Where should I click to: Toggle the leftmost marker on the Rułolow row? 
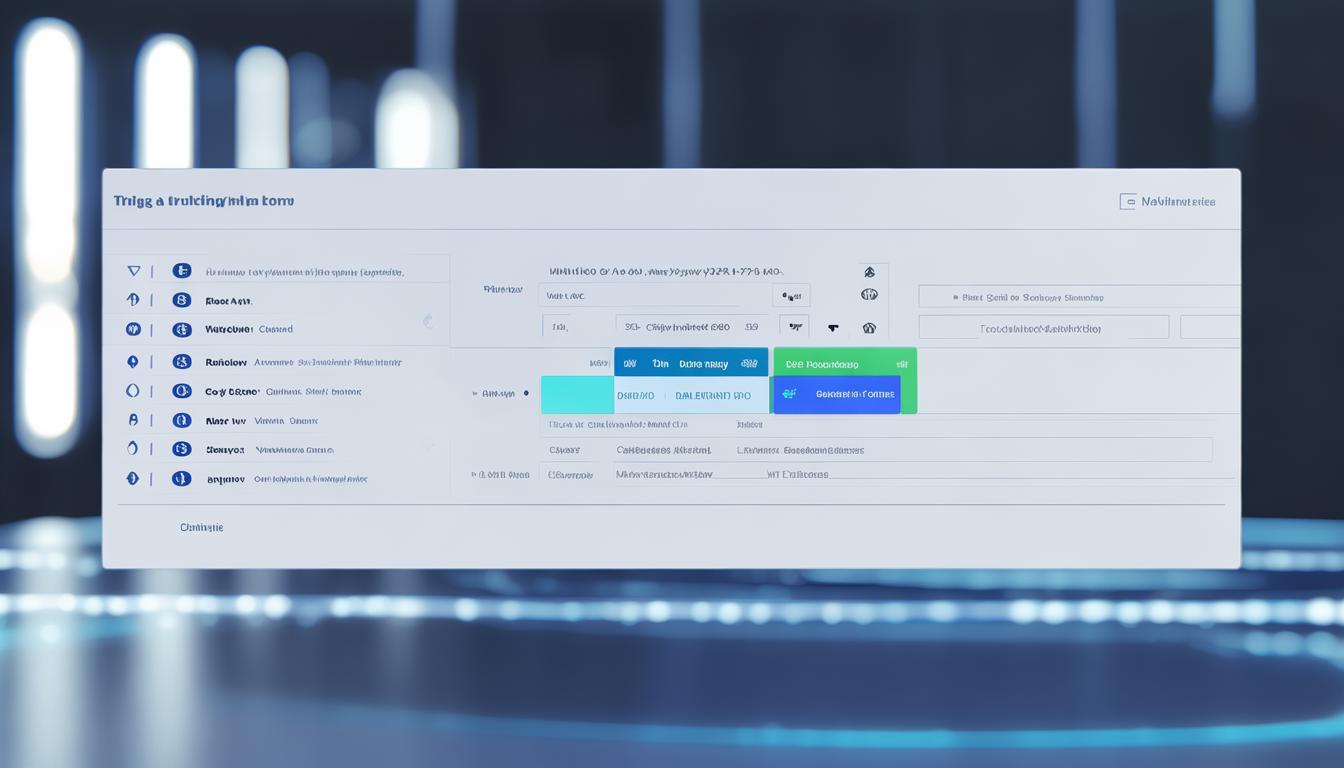coord(133,362)
